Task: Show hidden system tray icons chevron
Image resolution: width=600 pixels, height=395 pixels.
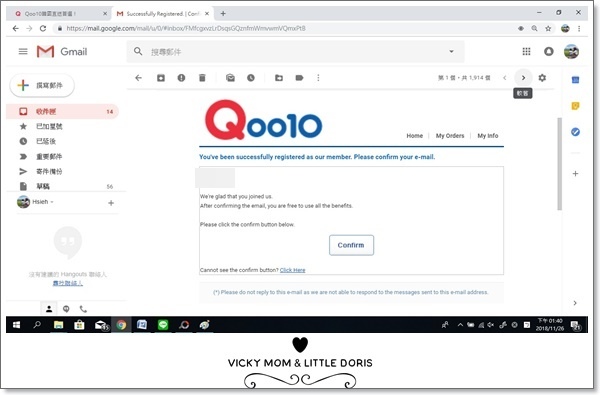Action: pos(460,325)
